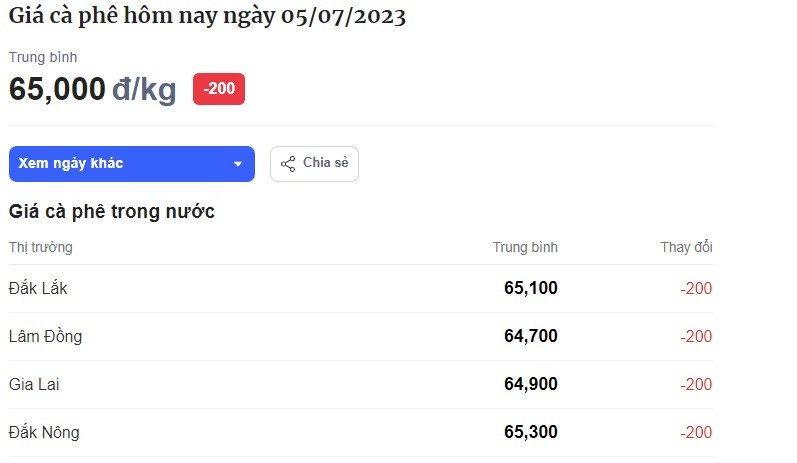797x463 pixels.
Task: Click the dropdown arrow on the blue button
Action: pos(237,164)
